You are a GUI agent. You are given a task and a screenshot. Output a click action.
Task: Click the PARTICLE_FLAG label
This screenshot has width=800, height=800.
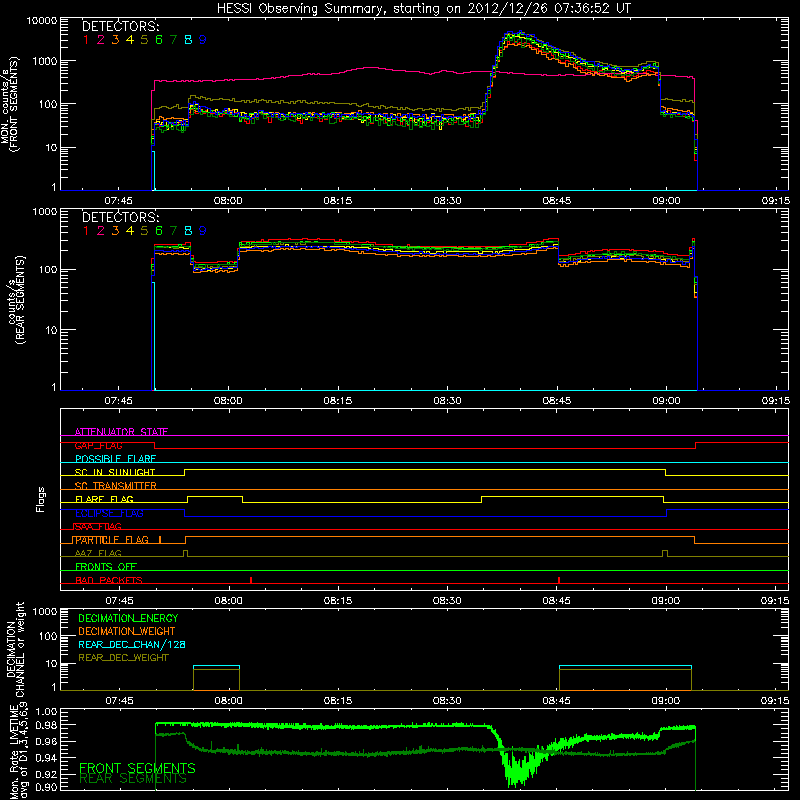(112, 540)
